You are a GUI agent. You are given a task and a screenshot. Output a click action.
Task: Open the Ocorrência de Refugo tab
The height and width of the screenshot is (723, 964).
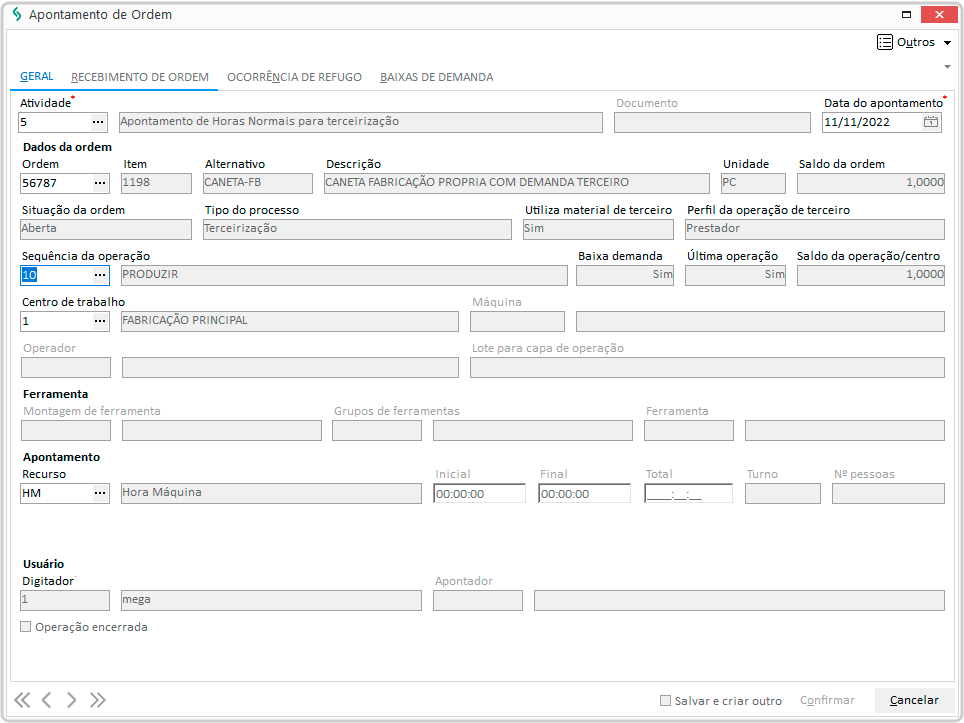click(x=294, y=77)
